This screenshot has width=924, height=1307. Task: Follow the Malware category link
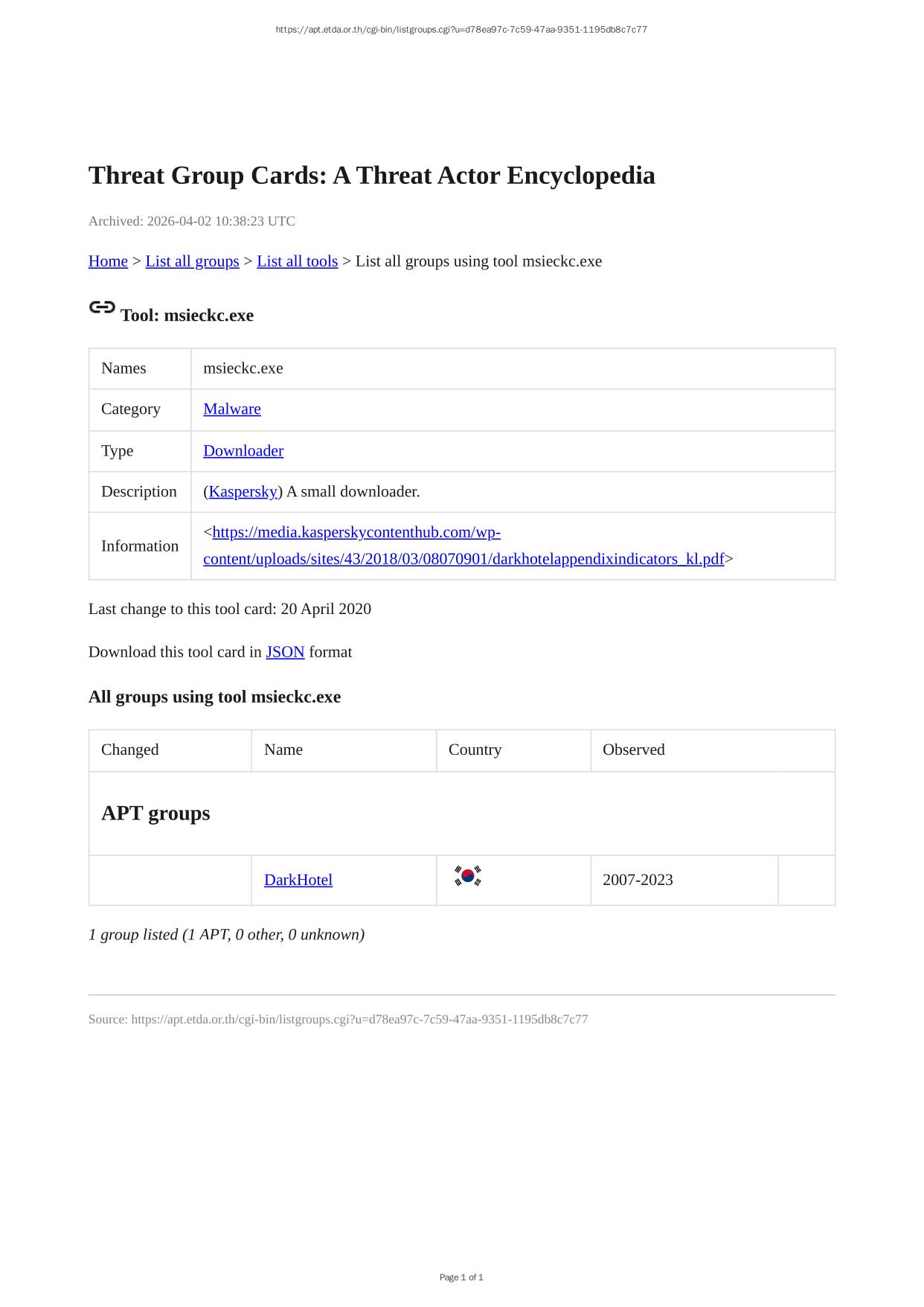(x=231, y=409)
